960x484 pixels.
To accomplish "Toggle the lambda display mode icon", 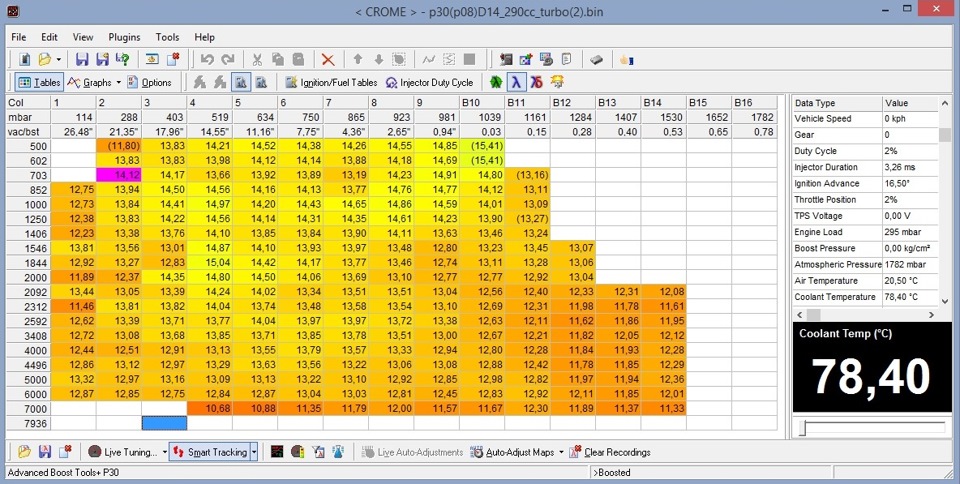I will coord(516,82).
